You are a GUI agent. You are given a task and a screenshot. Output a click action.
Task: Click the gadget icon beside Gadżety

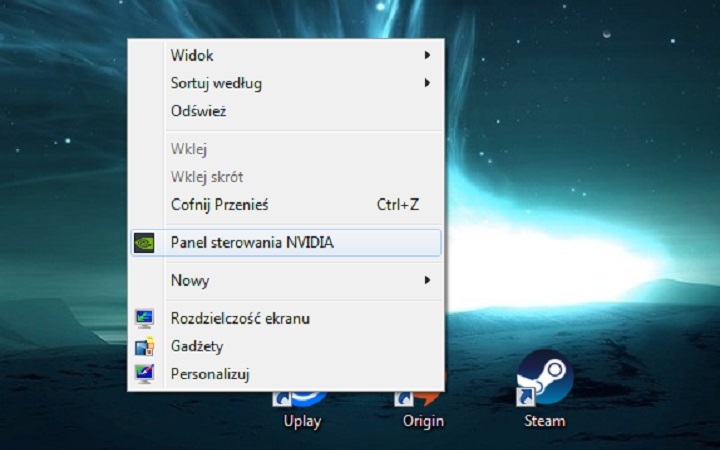(145, 346)
